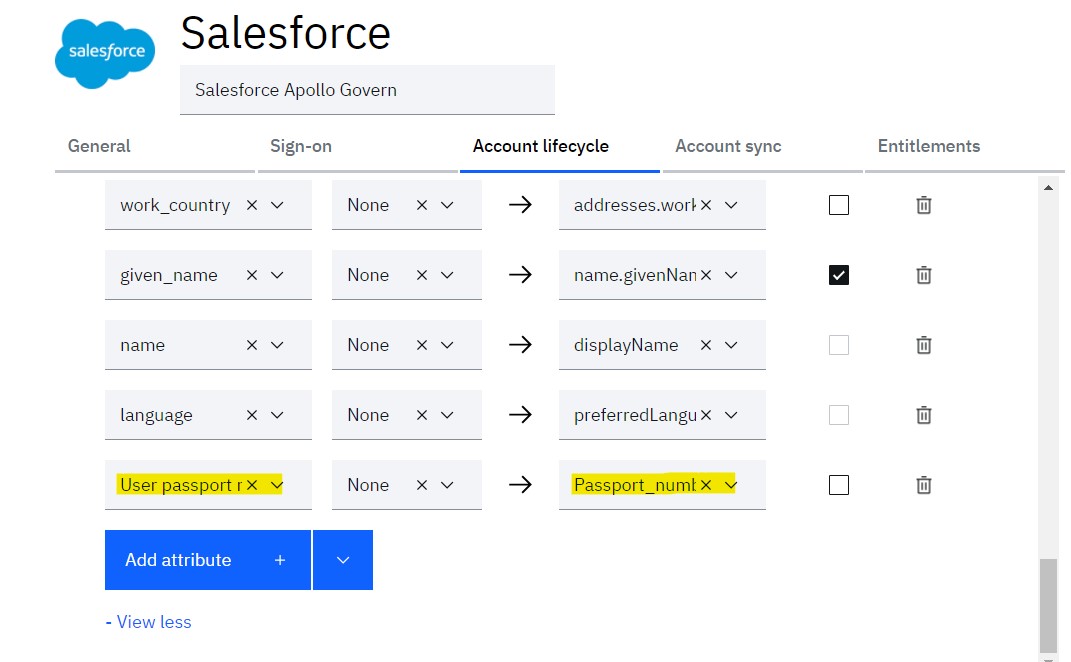Expand the given_name source attribute dropdown
Screen dimensions: 1071x662
click(x=277, y=275)
